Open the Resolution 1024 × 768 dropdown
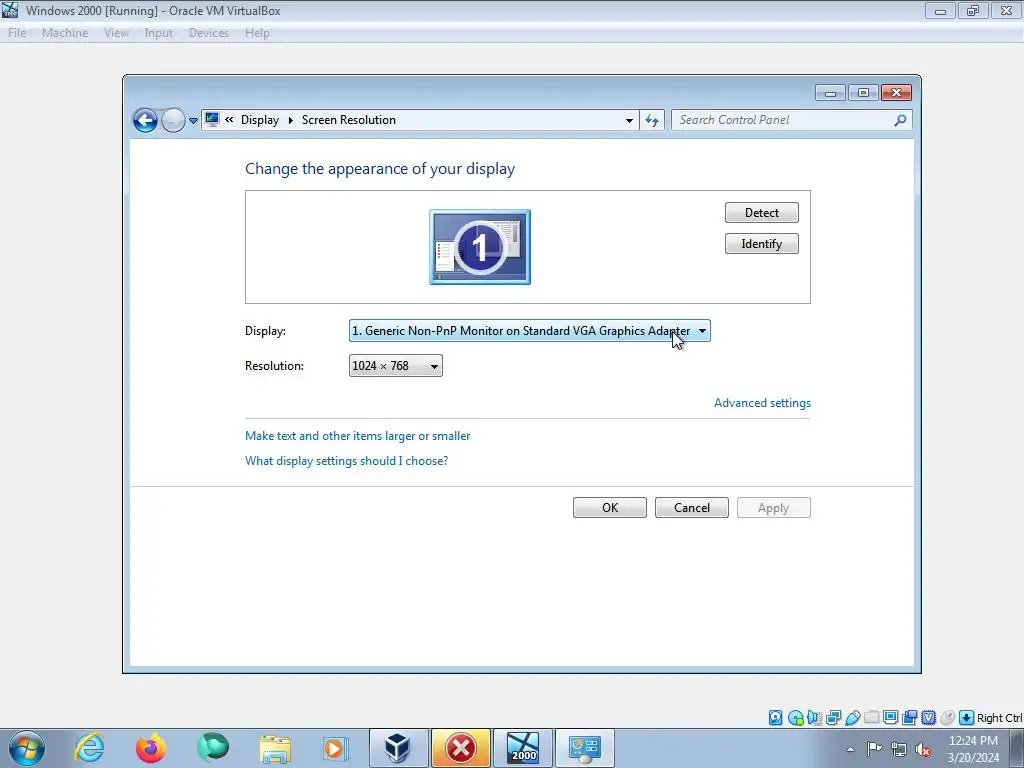Viewport: 1024px width, 768px height. pyautogui.click(x=396, y=366)
